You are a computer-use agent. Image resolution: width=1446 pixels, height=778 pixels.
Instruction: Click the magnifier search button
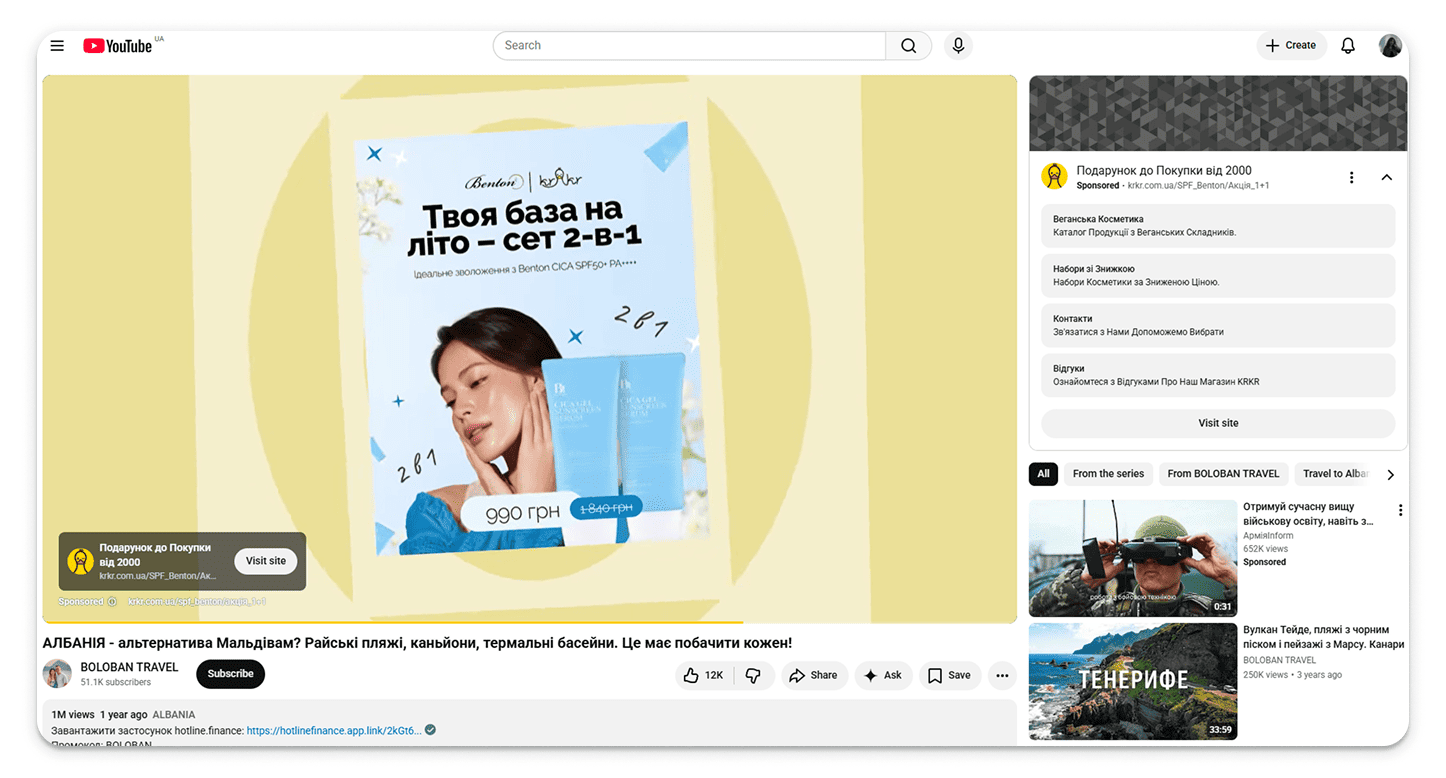click(x=908, y=46)
